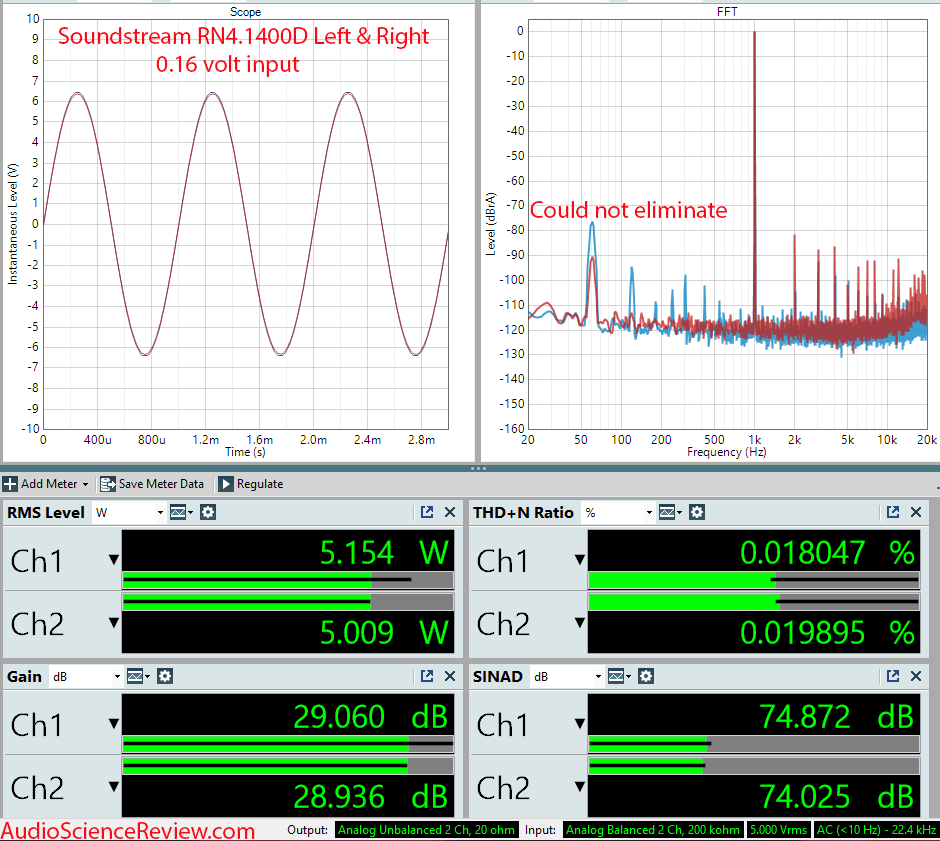Open RMS Level meter settings gear
The image size is (940, 841).
[x=208, y=512]
